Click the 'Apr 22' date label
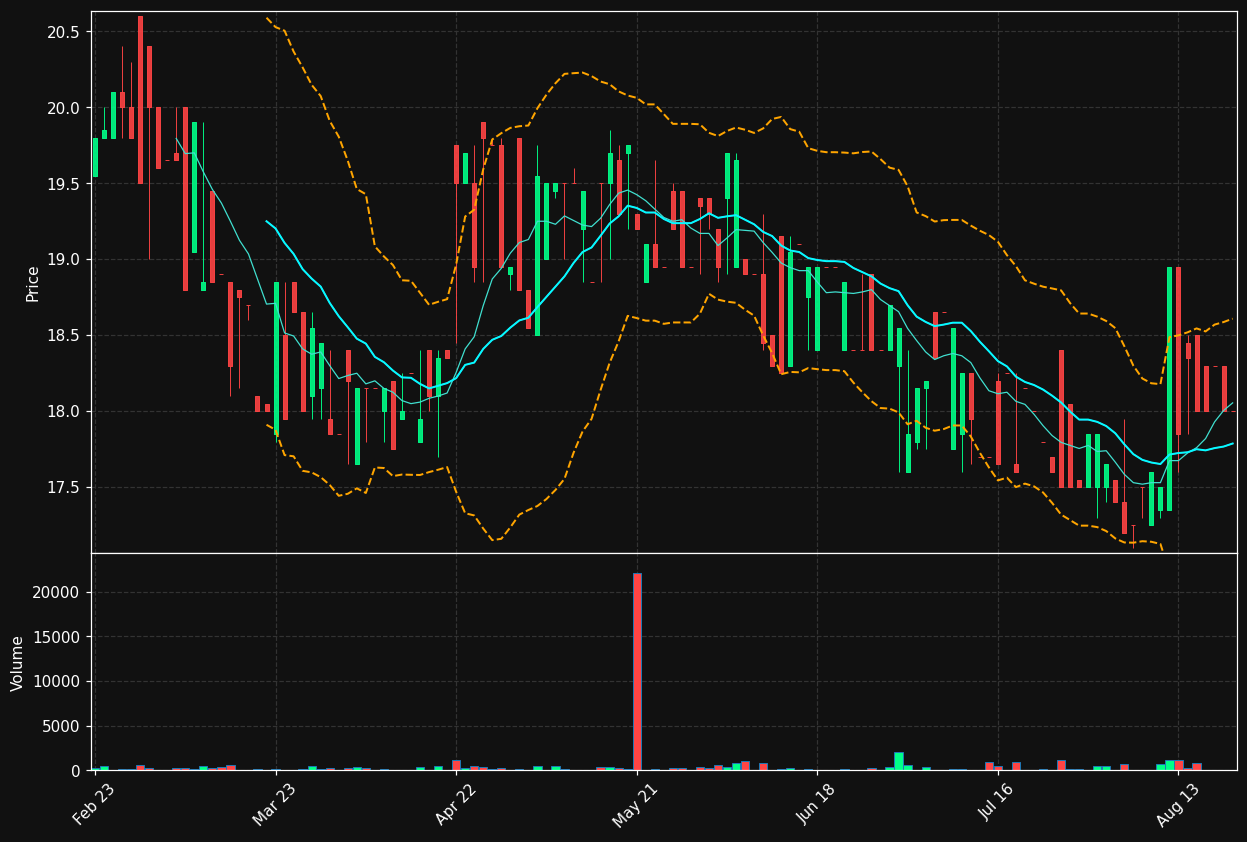The width and height of the screenshot is (1247, 842). click(x=455, y=804)
